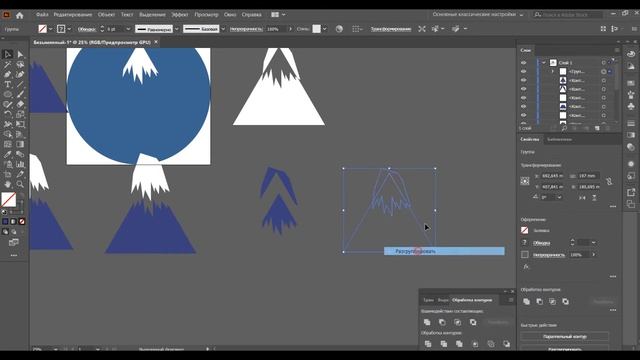640x360 pixels.
Task: Select the Paintbrush tool
Action: tap(20, 94)
